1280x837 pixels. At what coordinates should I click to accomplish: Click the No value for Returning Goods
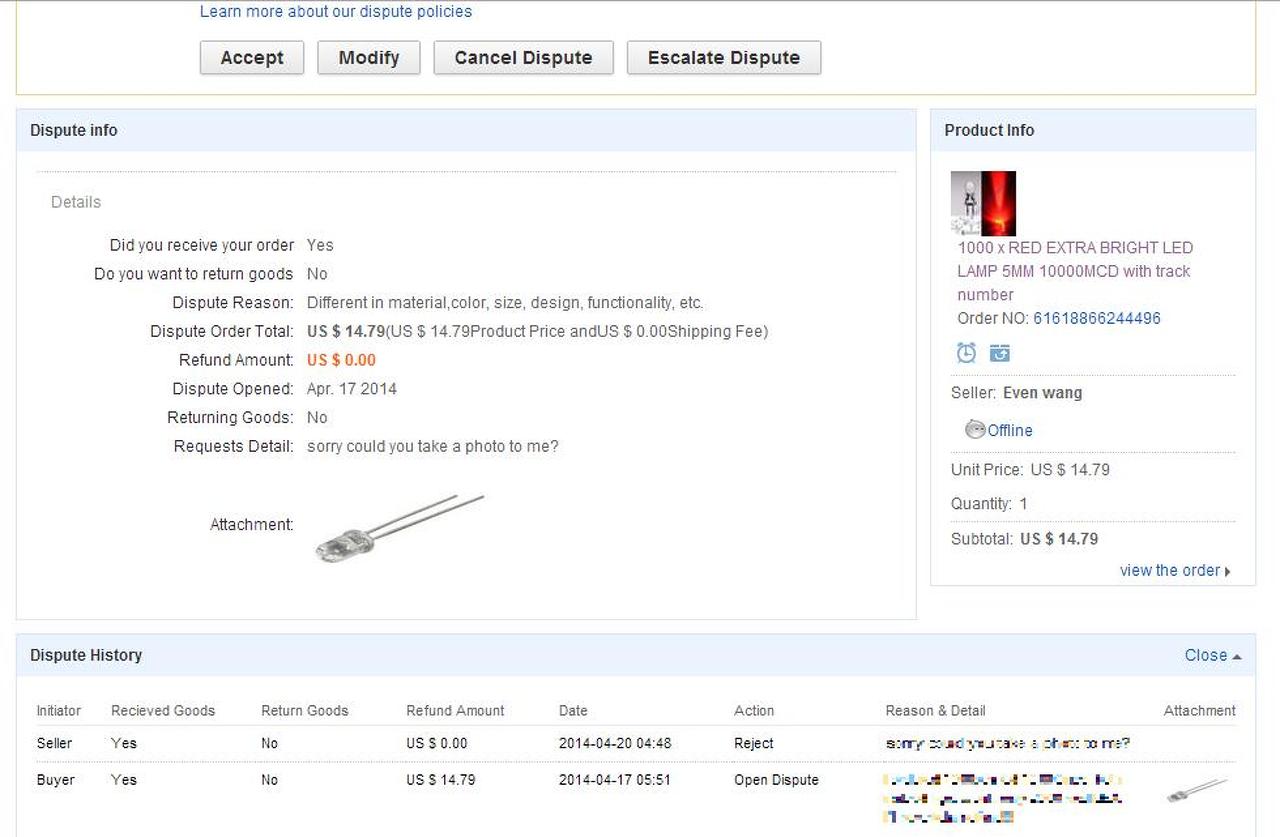pos(317,418)
